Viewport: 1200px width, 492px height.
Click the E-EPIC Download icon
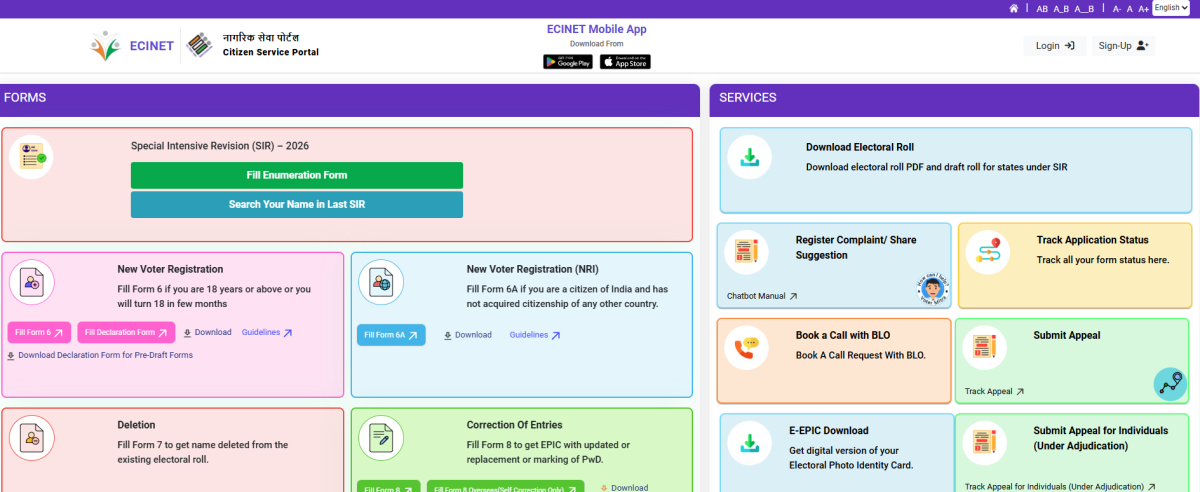[x=749, y=443]
